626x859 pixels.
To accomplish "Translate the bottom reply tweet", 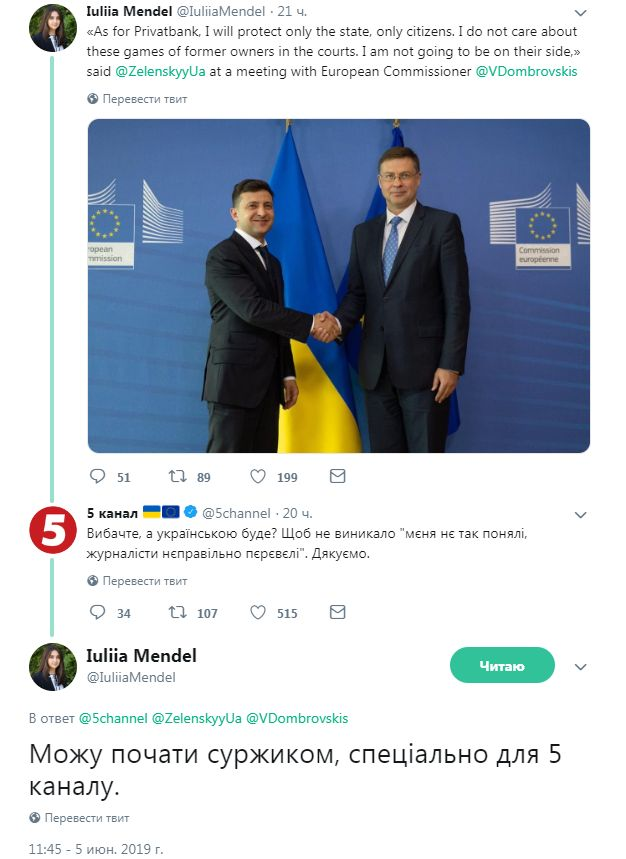I will coord(79,818).
